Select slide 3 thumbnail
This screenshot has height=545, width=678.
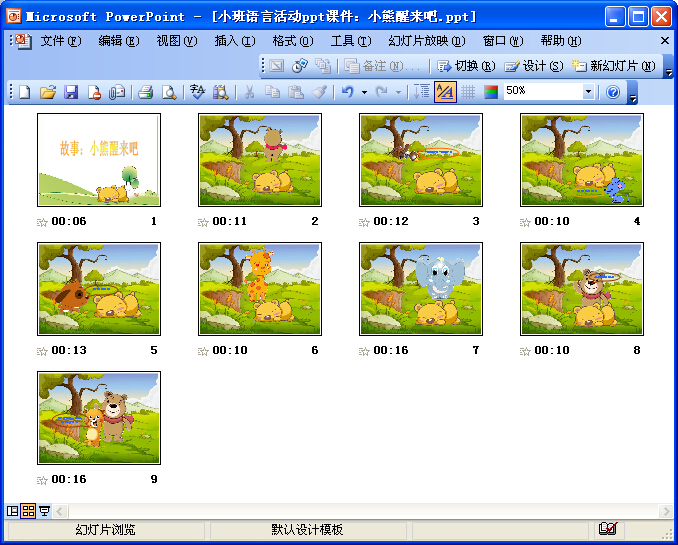421,160
